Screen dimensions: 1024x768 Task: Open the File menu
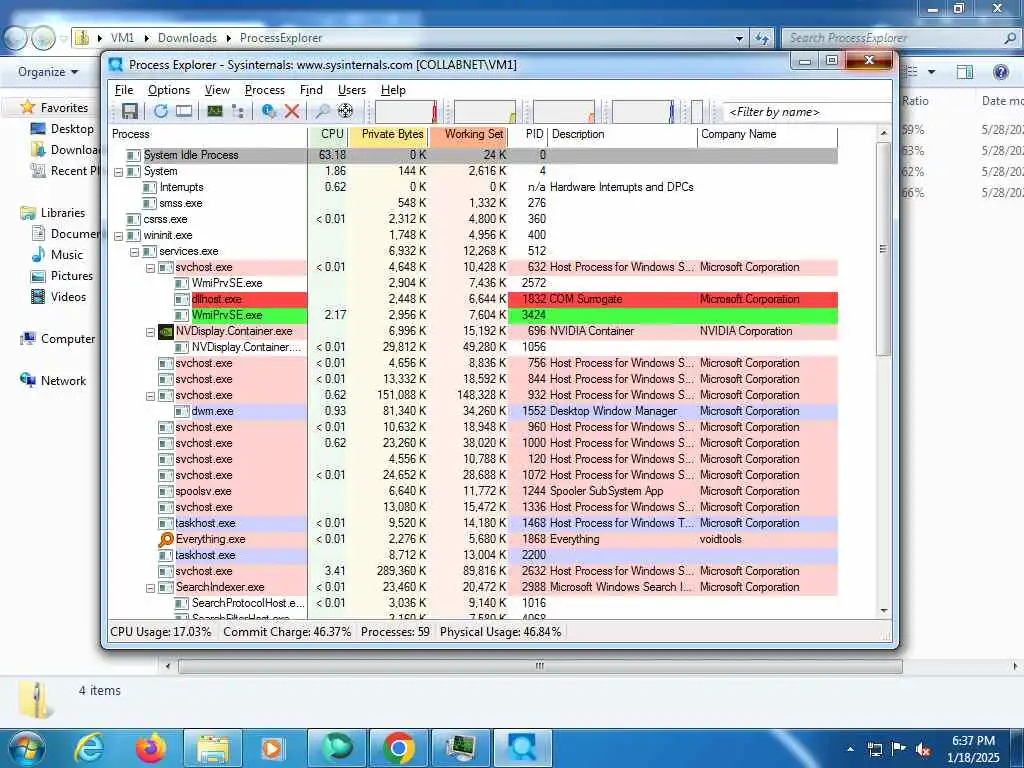[123, 90]
